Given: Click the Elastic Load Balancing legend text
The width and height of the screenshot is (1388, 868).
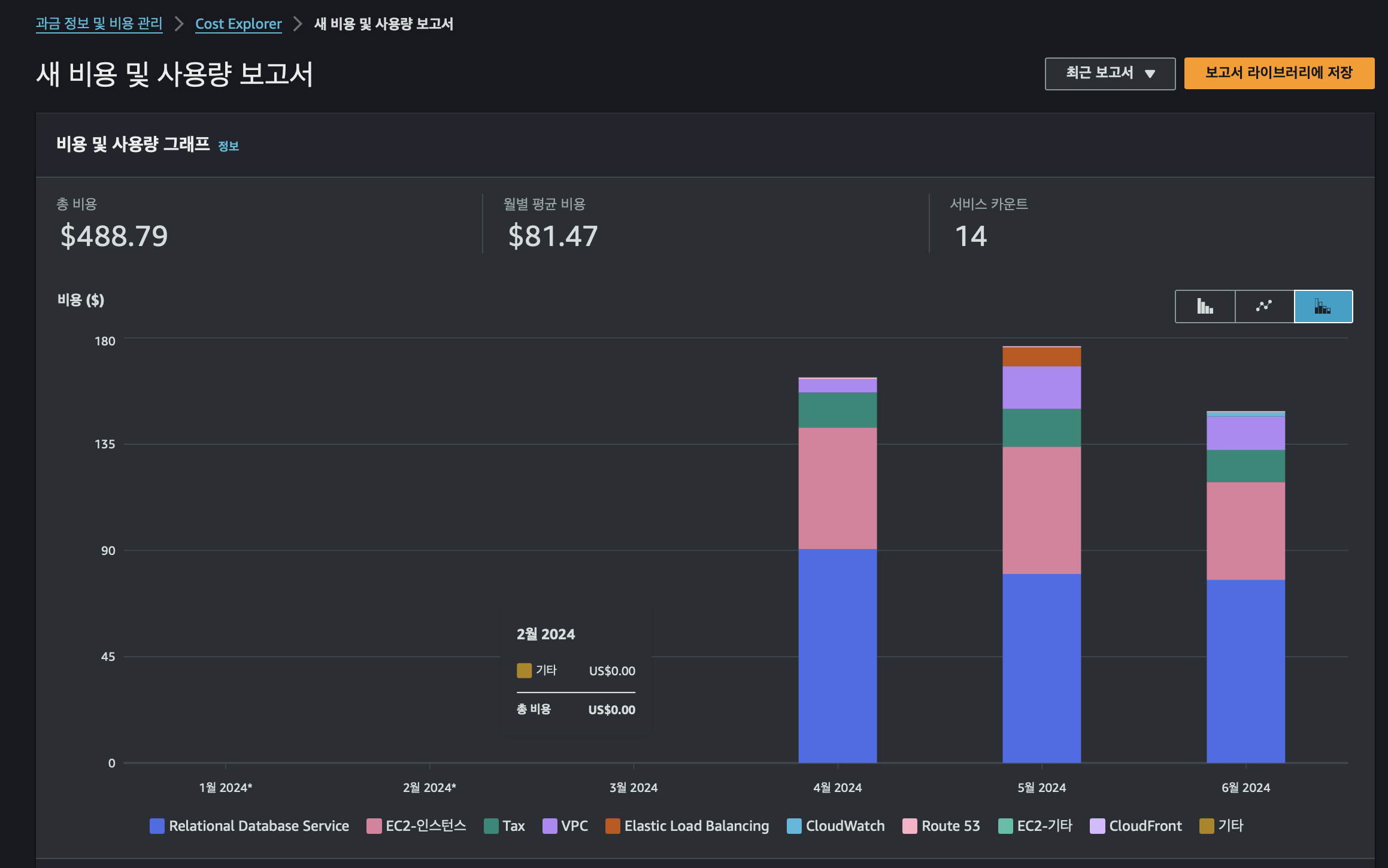Looking at the screenshot, I should point(696,826).
